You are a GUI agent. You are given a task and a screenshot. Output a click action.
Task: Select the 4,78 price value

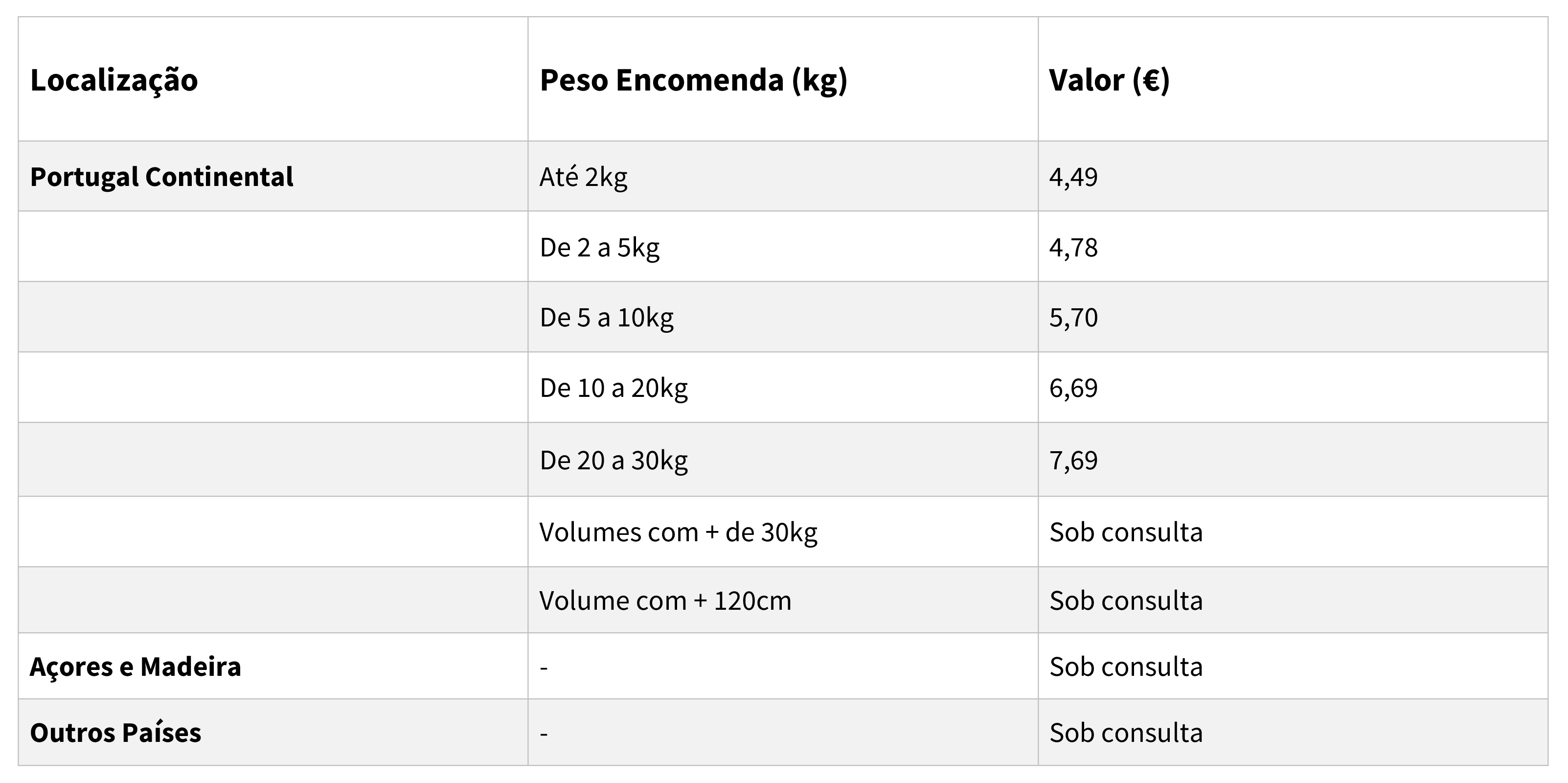pyautogui.click(x=1073, y=248)
